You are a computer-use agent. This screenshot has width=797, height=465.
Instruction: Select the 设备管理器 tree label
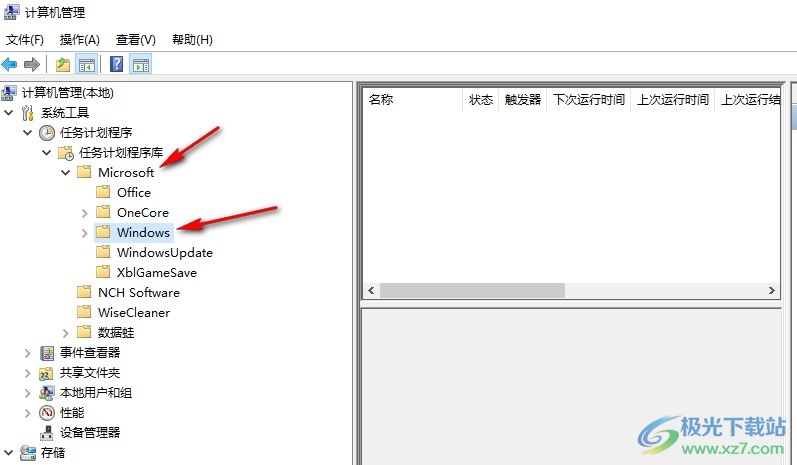click(x=90, y=432)
